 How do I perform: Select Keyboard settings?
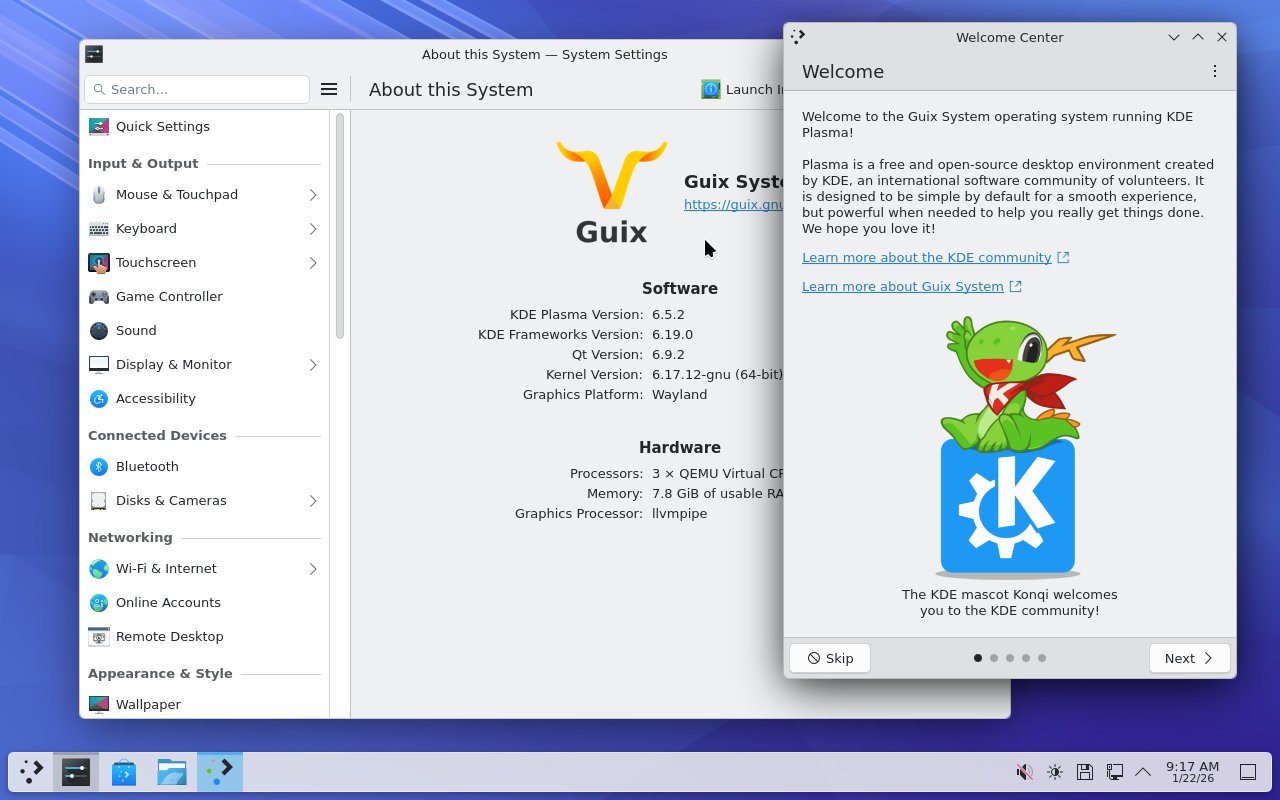pos(146,228)
